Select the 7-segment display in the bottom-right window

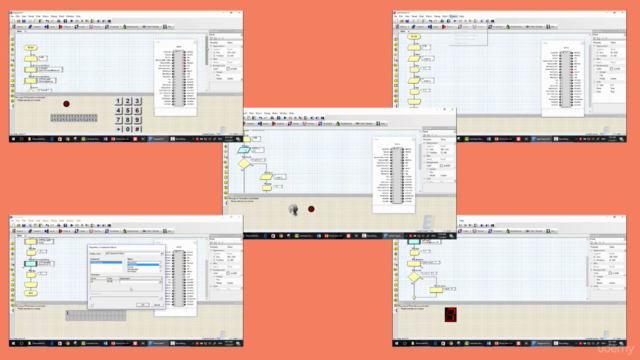[450, 314]
